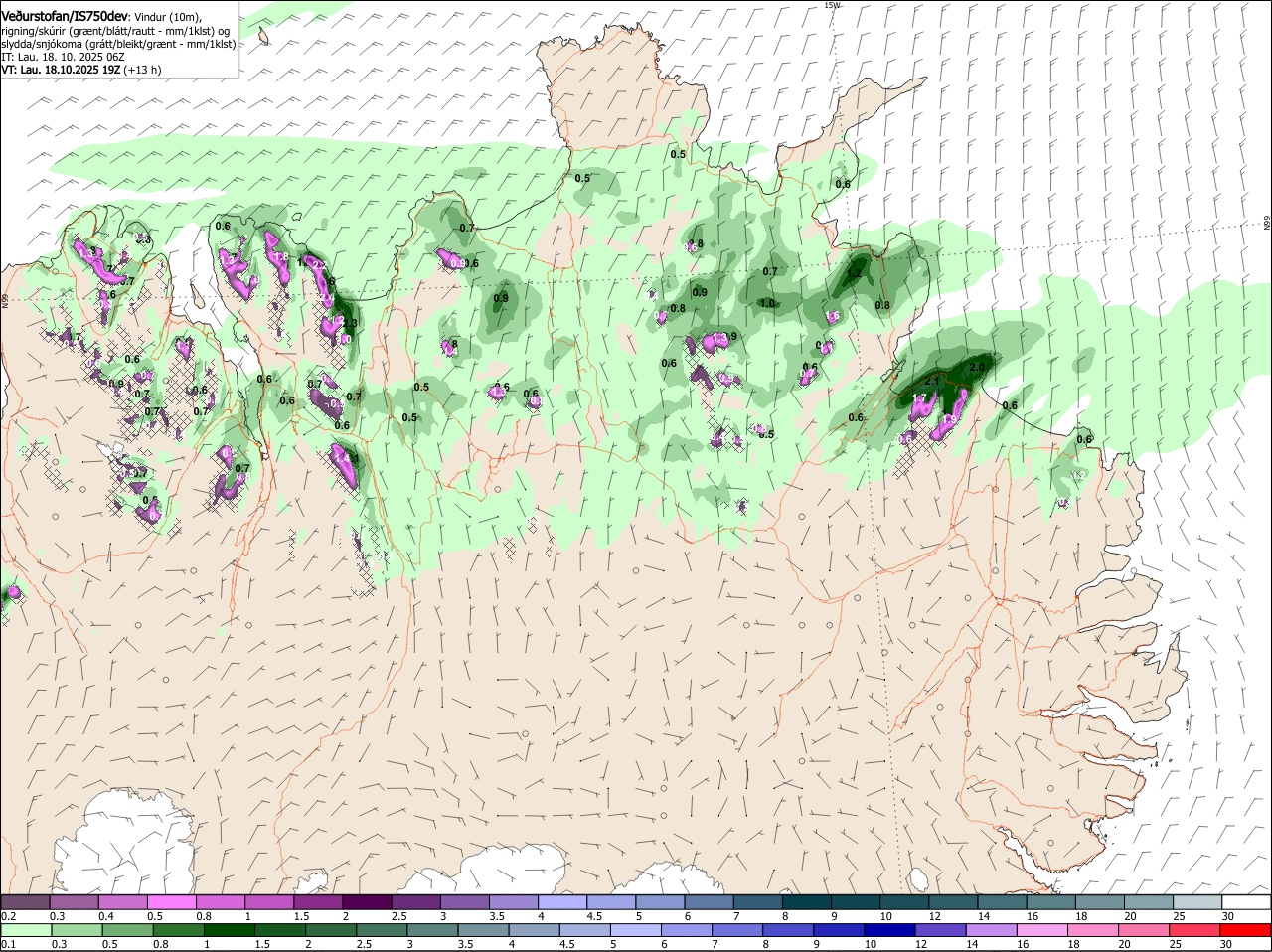Click the darkest purple 2 swatch in the snow scale
The image size is (1272, 952).
point(367,902)
